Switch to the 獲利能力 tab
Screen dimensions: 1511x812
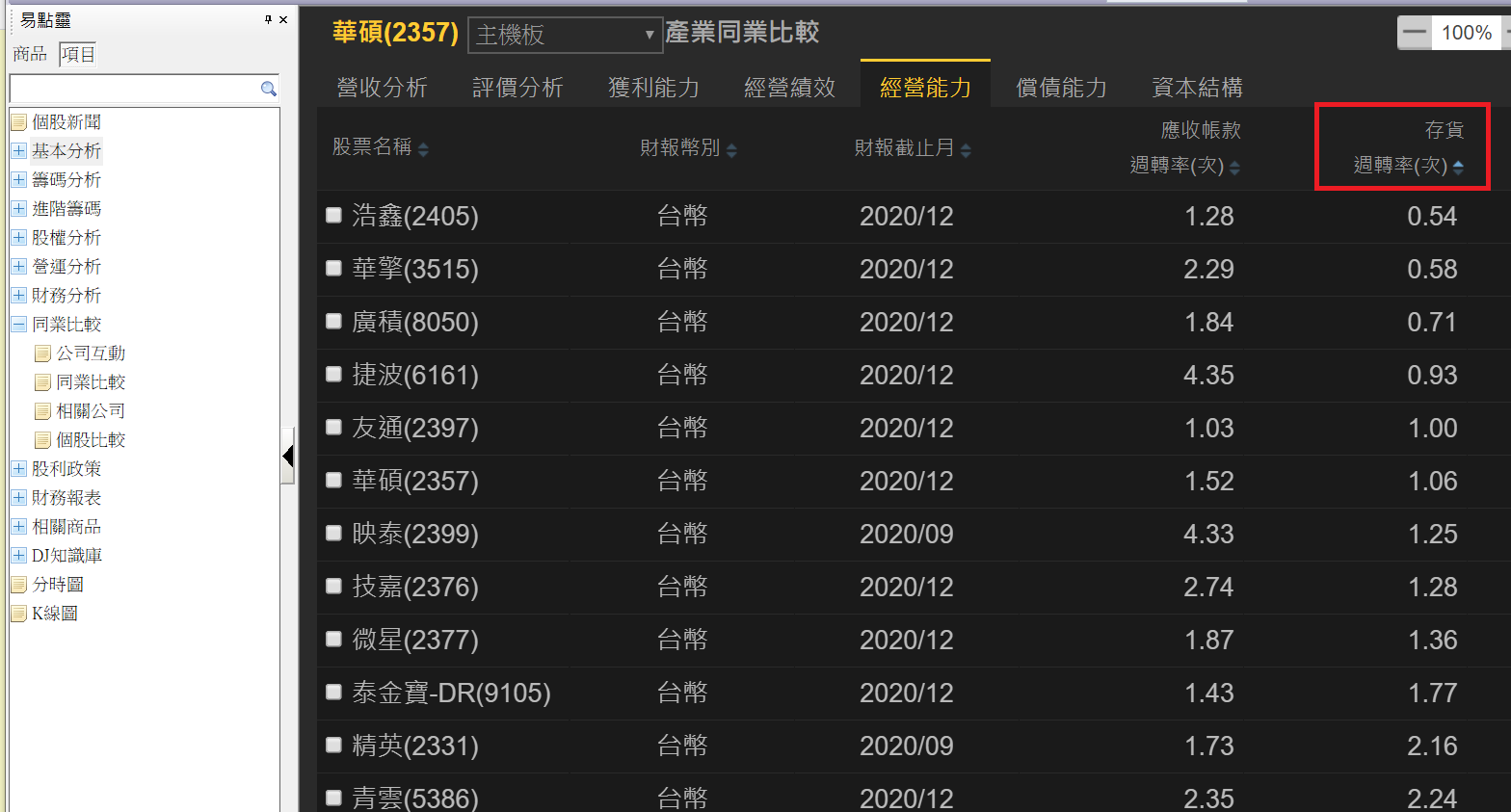(x=653, y=88)
